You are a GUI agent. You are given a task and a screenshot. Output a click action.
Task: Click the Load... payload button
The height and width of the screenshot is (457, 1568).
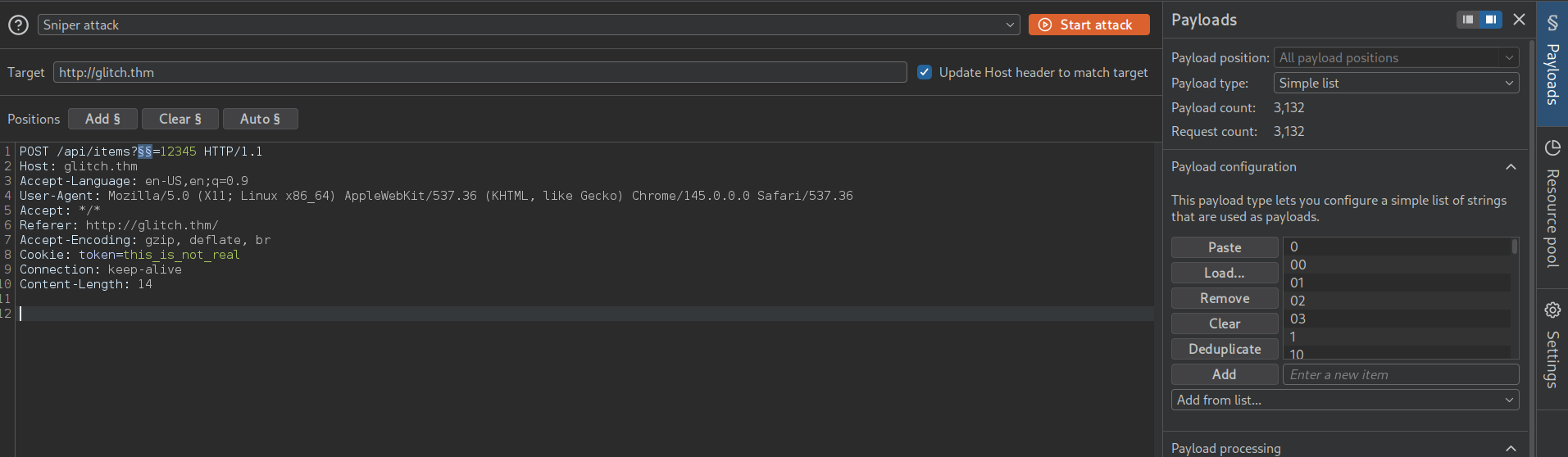[1224, 273]
